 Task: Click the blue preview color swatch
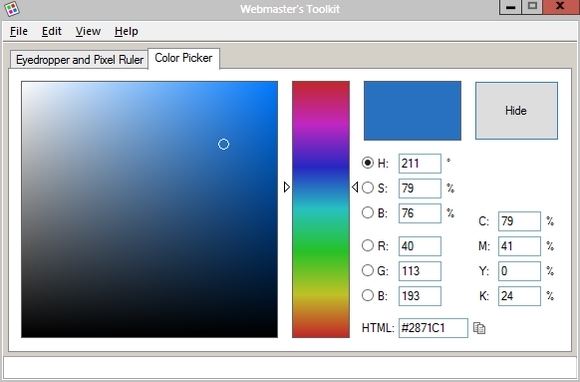tap(412, 111)
